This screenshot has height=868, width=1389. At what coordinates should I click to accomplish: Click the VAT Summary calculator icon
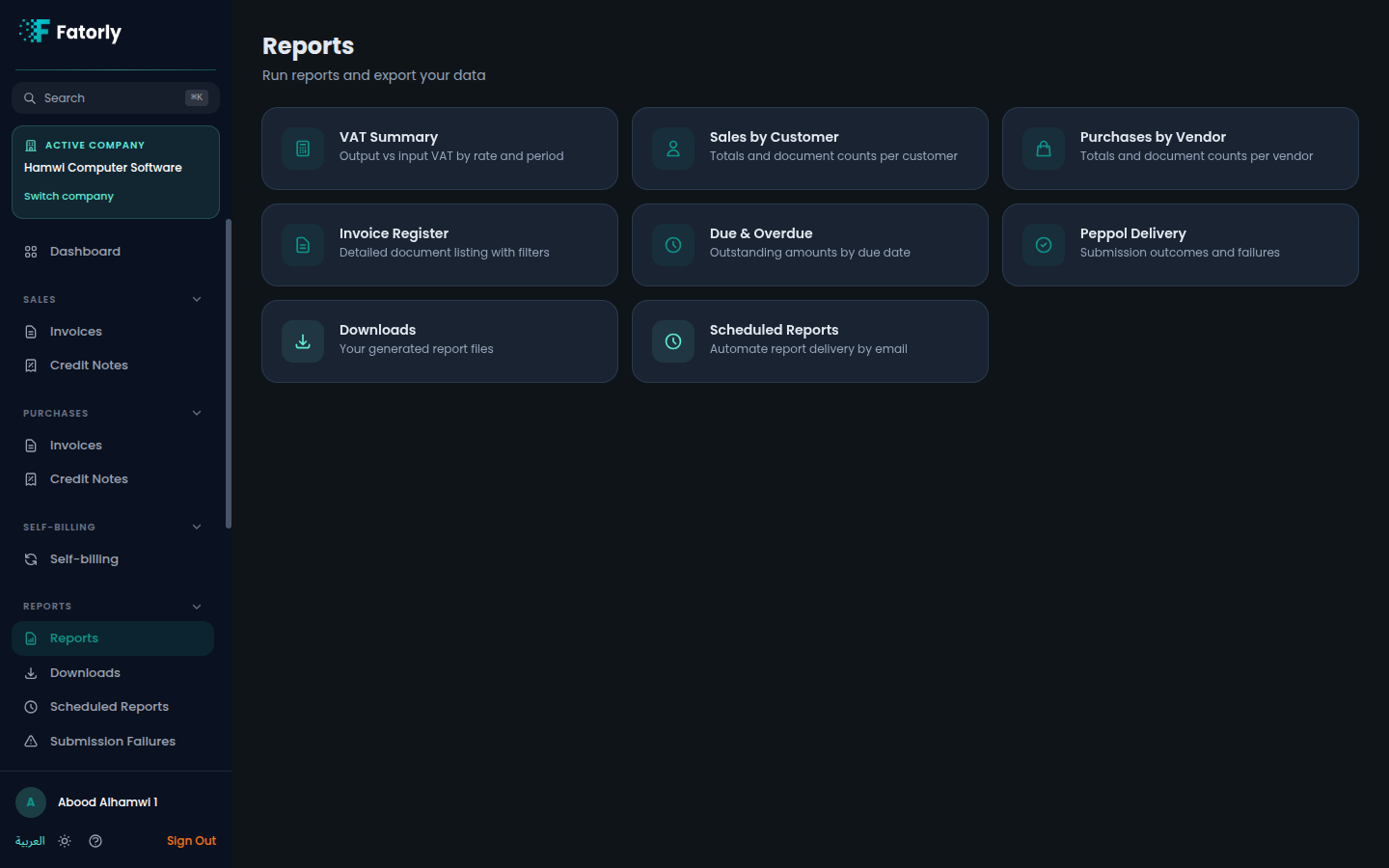point(303,149)
